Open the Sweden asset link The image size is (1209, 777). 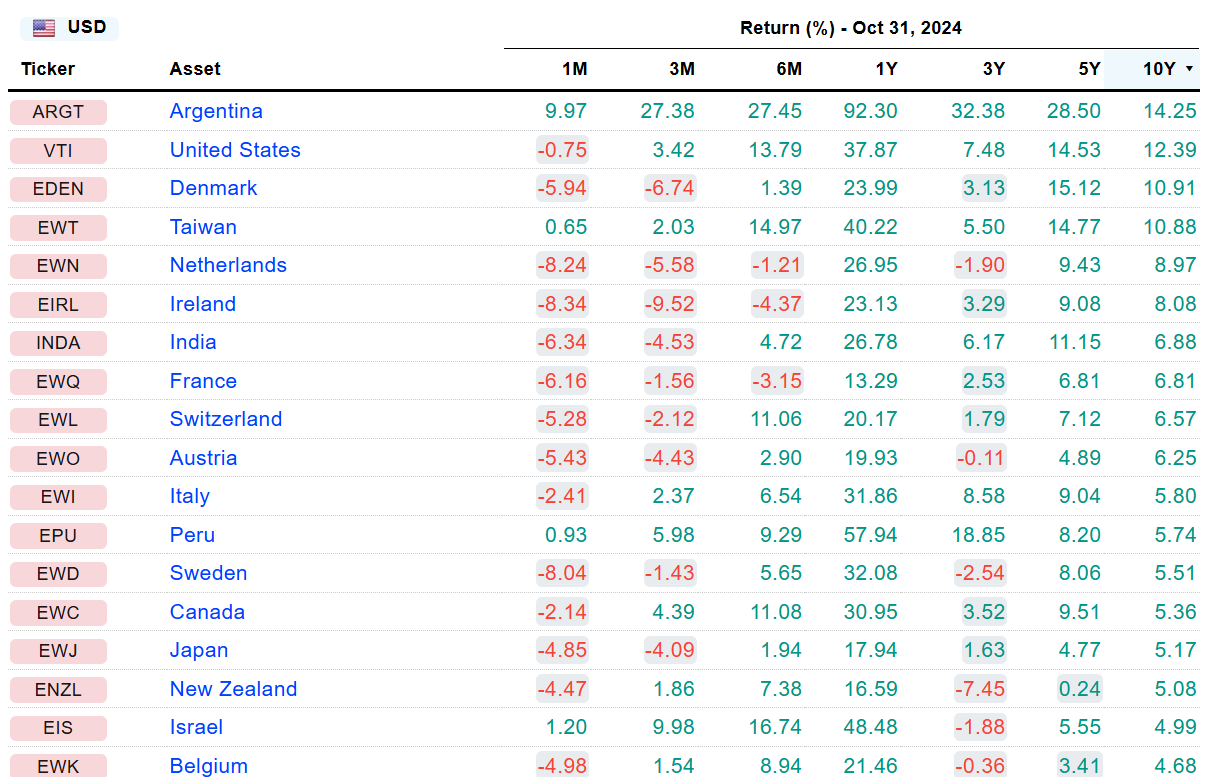pyautogui.click(x=208, y=573)
